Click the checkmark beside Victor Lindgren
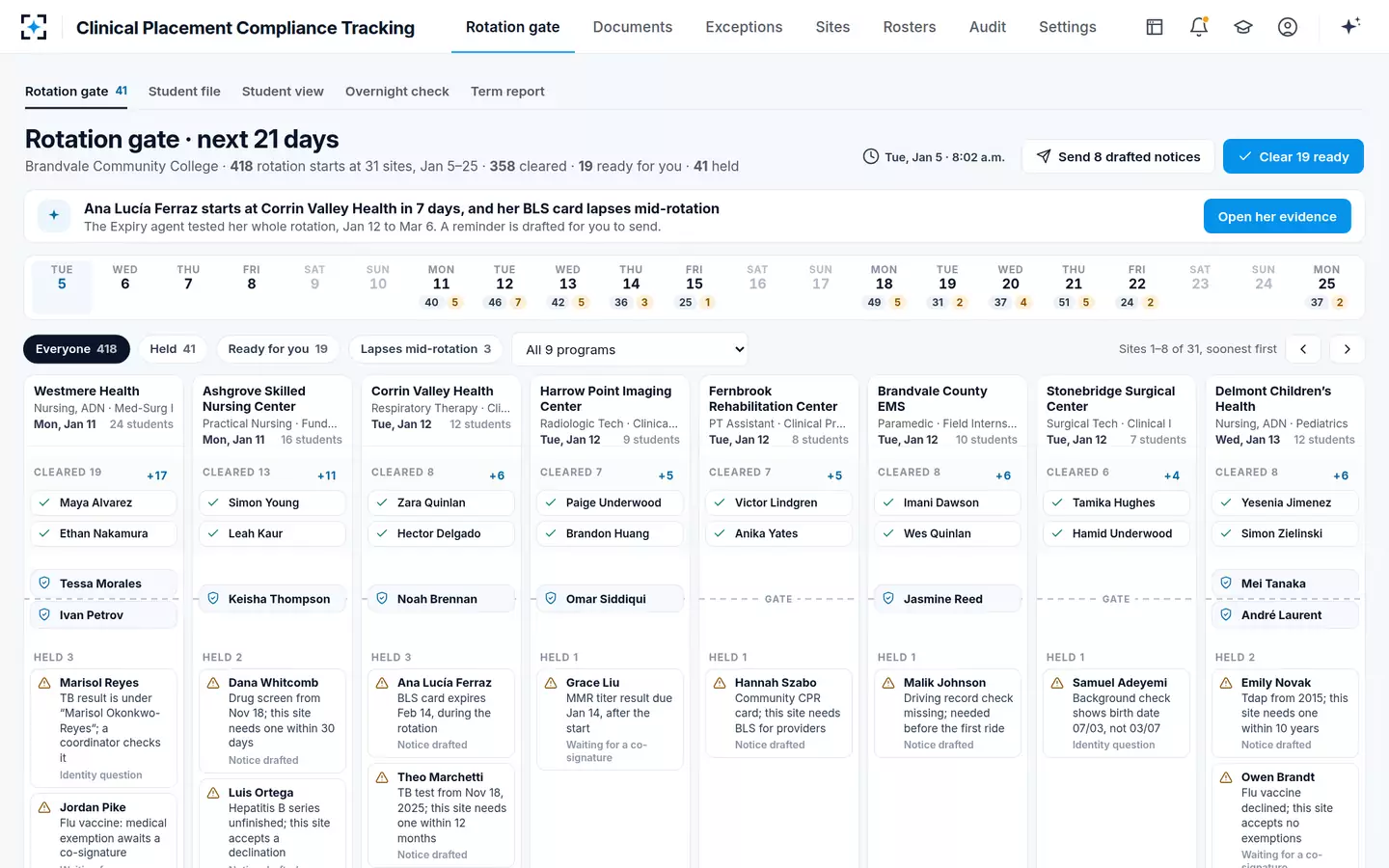 click(x=720, y=502)
